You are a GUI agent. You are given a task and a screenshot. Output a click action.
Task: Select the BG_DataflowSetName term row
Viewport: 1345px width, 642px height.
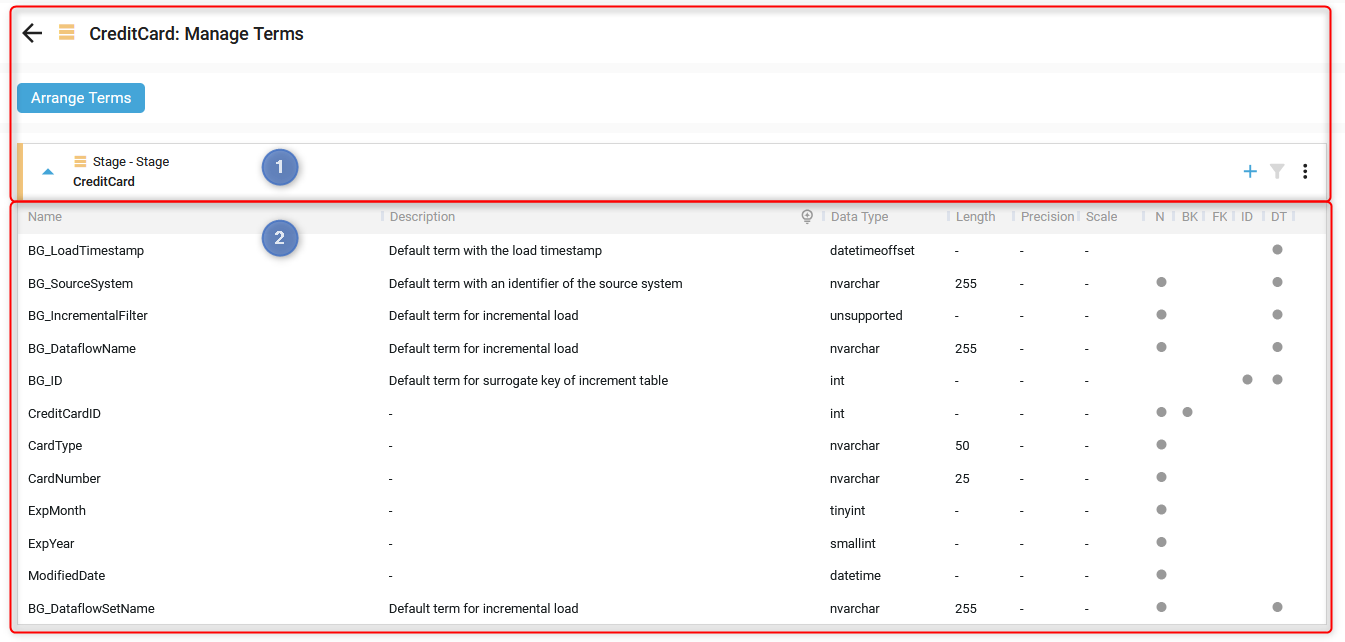[91, 608]
